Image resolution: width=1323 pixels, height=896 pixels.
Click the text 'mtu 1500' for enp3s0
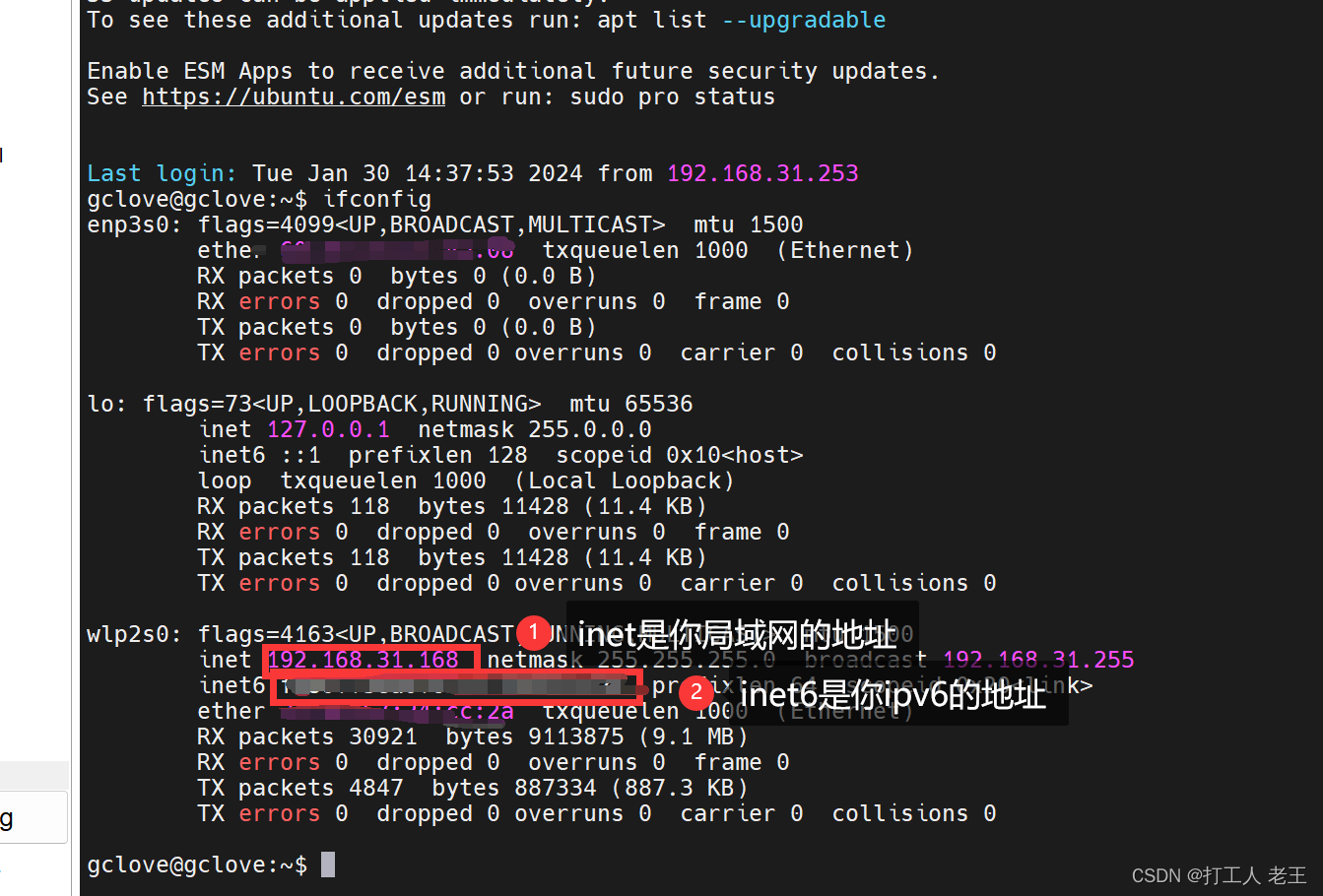point(748,224)
